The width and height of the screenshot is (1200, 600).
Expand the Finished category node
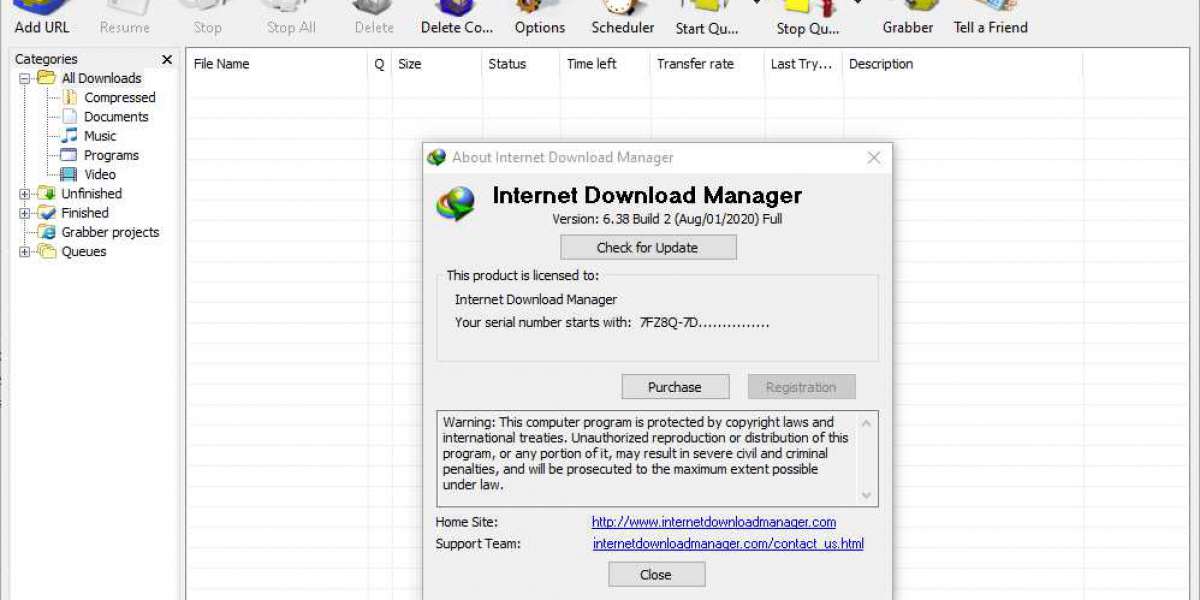(x=25, y=213)
